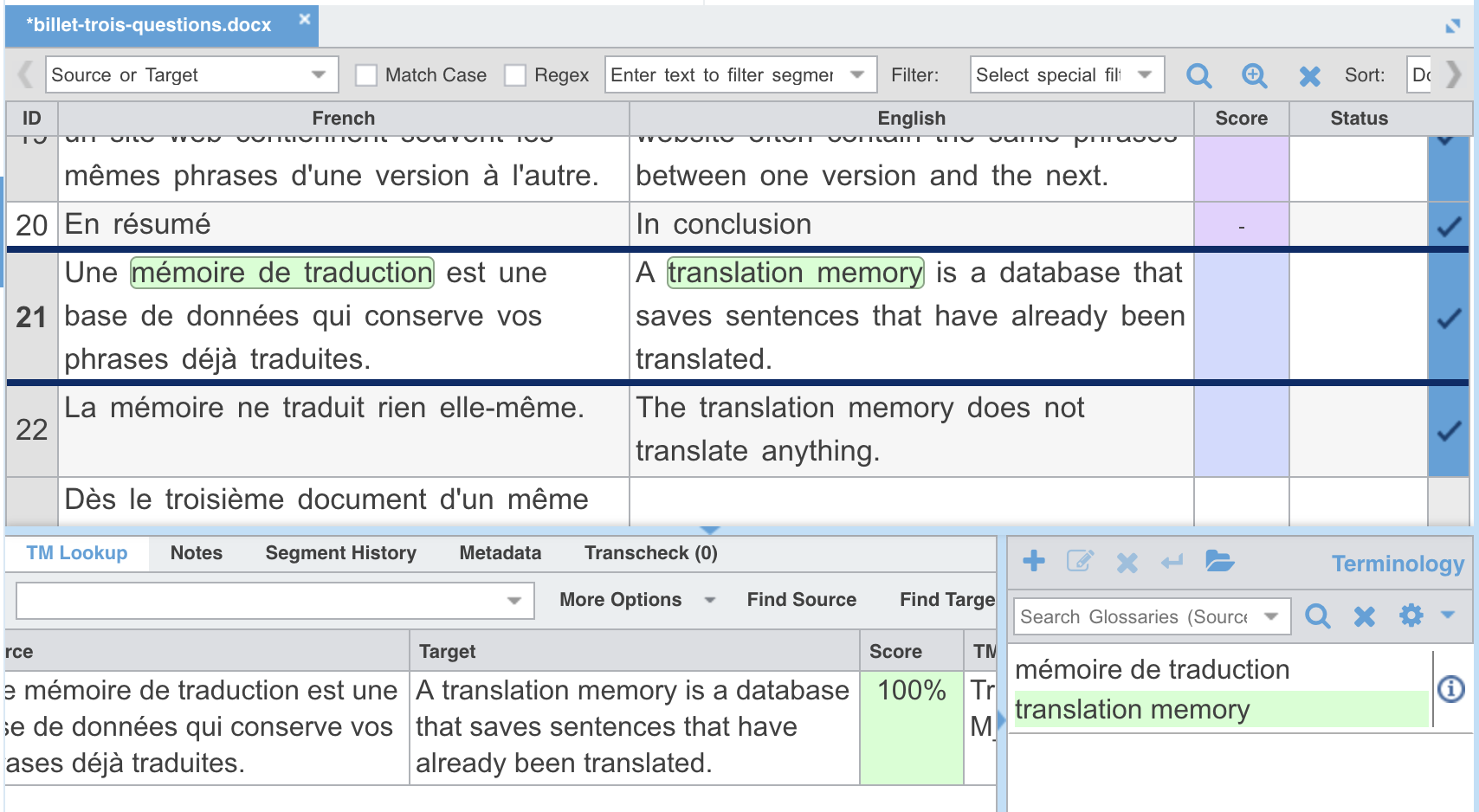1479x812 pixels.
Task: Select the highlighted translation memory glossary entry
Action: 1221,709
